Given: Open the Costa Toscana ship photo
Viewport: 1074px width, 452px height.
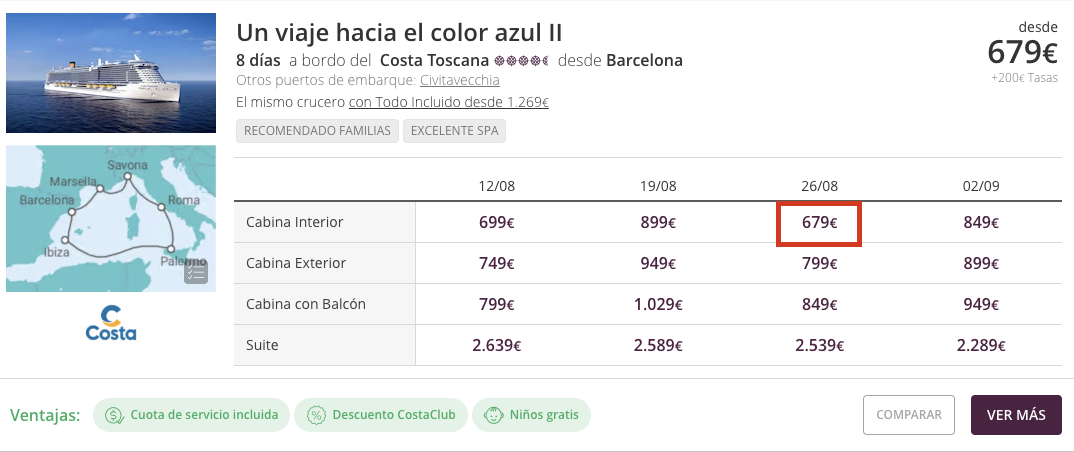Looking at the screenshot, I should pyautogui.click(x=111, y=73).
